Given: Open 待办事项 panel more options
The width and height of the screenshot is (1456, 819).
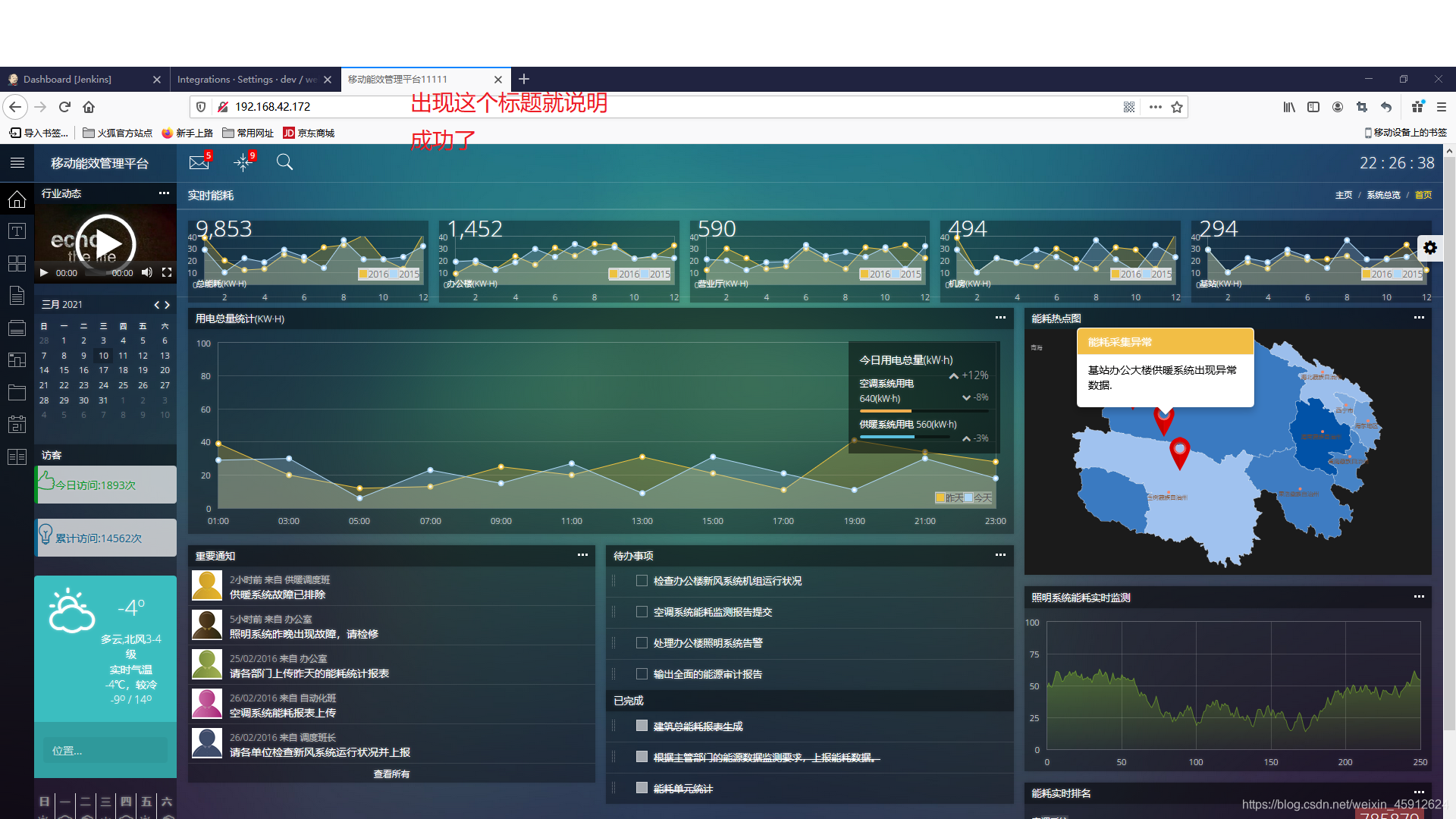Looking at the screenshot, I should (x=1000, y=555).
